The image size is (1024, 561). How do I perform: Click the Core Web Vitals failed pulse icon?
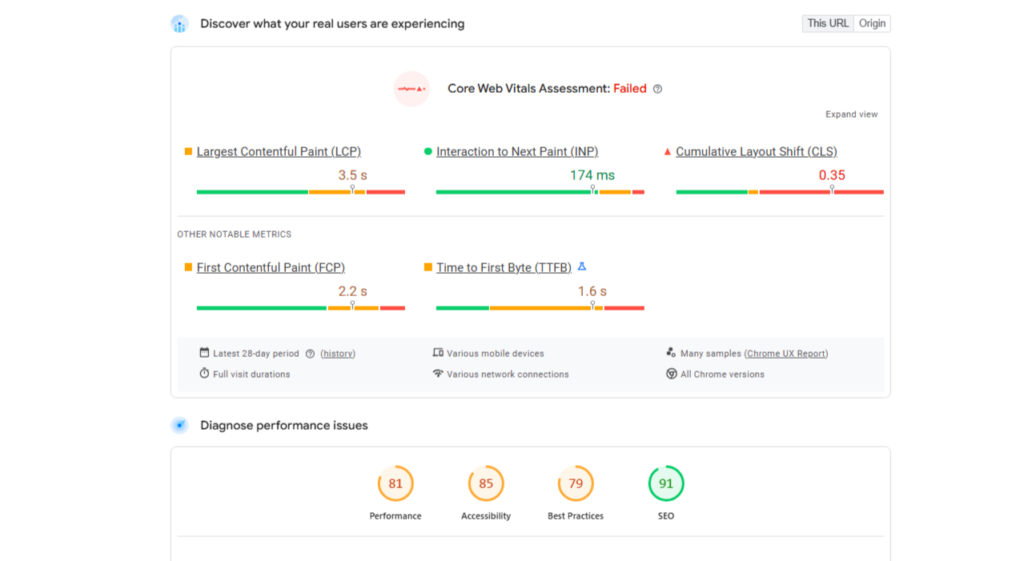411,89
